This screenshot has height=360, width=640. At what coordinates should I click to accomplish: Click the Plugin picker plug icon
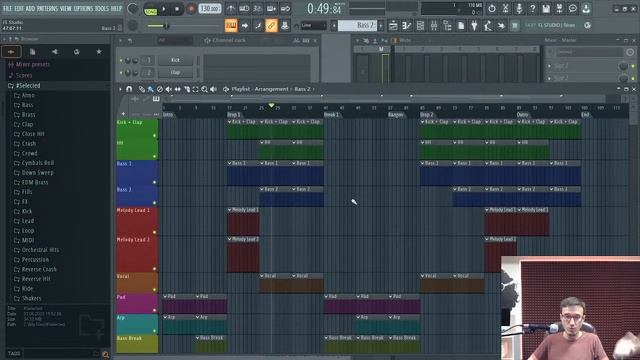[x=474, y=26]
